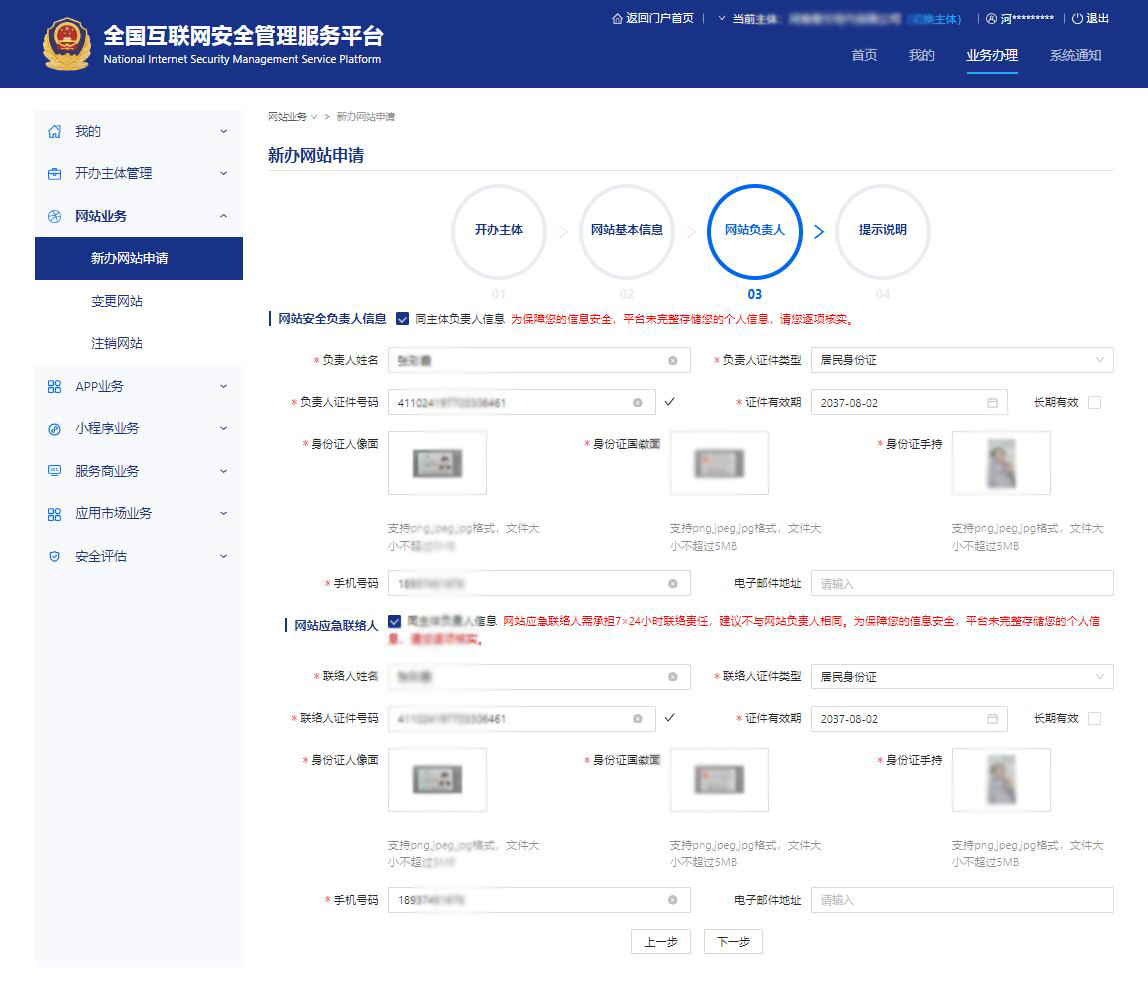The width and height of the screenshot is (1148, 993).
Task: Click the 返回门户首页 home icon
Action: [617, 19]
